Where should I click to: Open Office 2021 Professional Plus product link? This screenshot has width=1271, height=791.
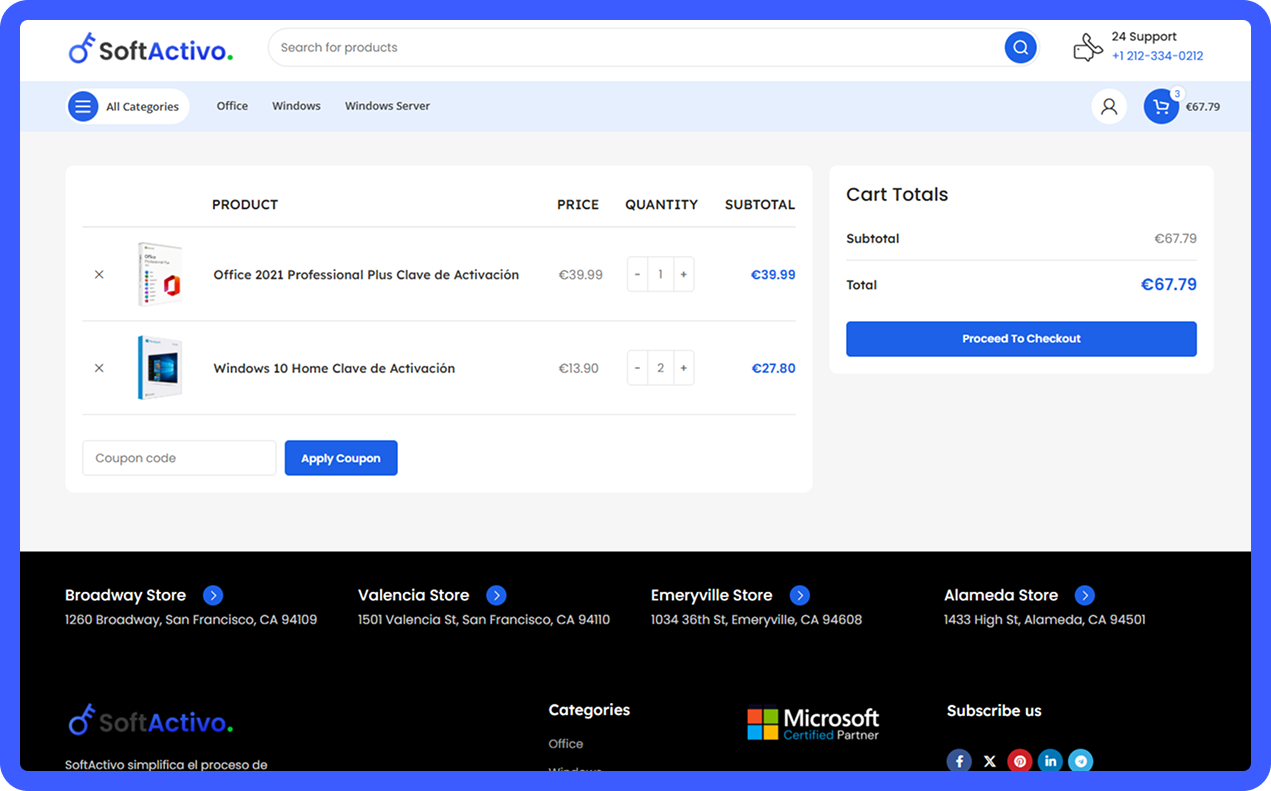pyautogui.click(x=366, y=275)
